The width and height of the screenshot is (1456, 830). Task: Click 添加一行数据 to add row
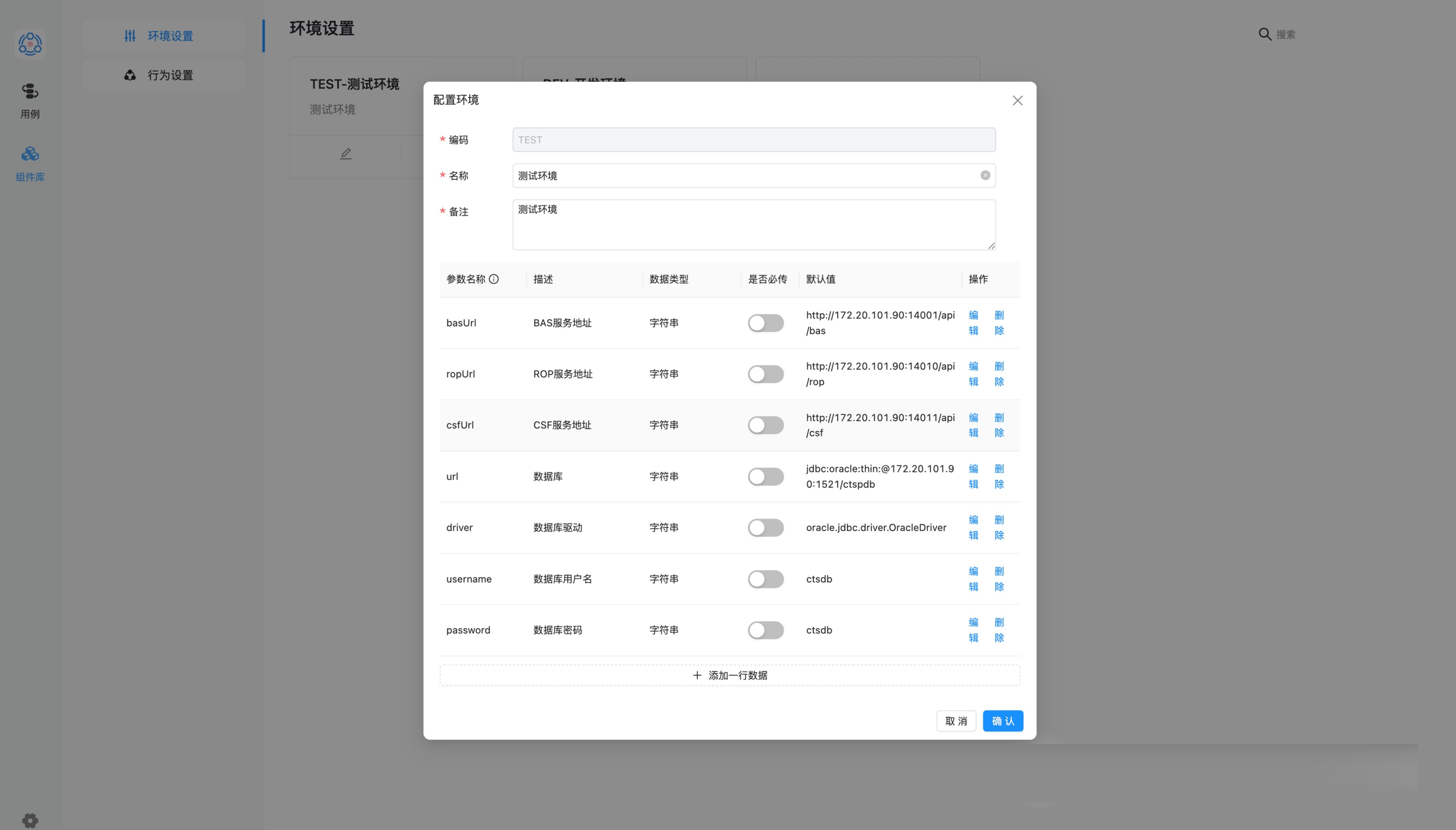point(730,675)
